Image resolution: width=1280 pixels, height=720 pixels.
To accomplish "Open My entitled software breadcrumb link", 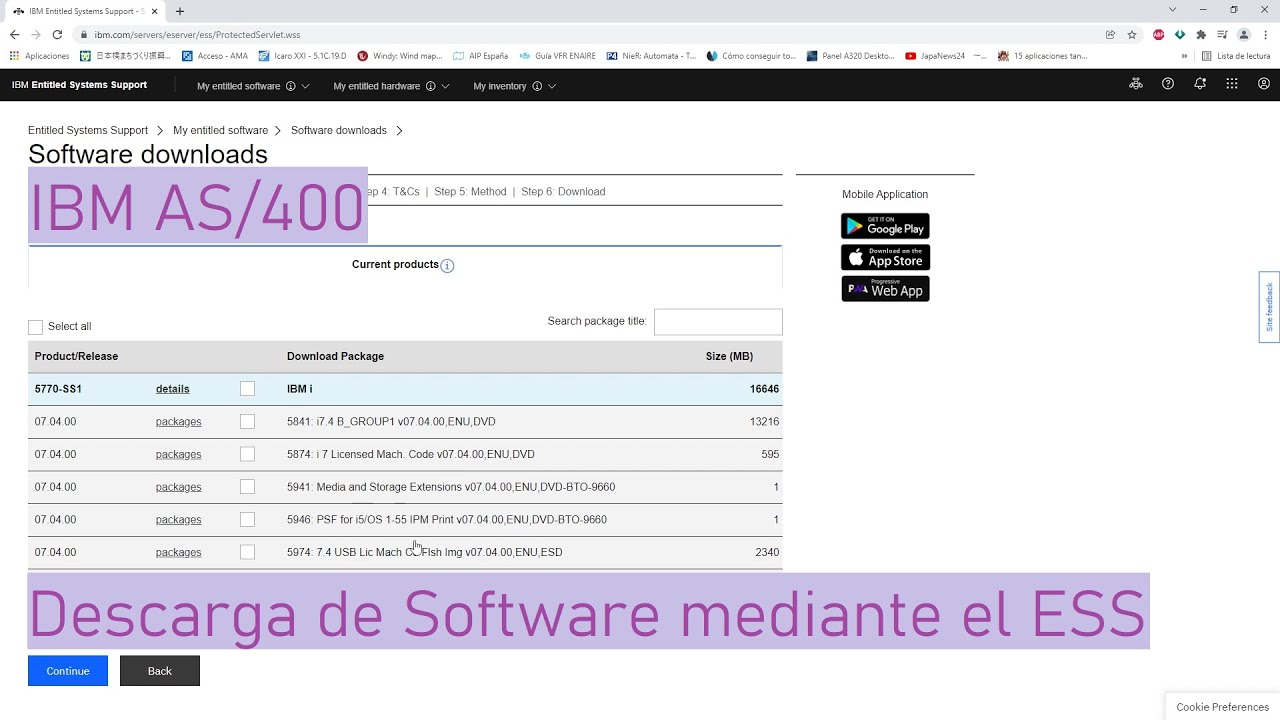I will pos(220,131).
